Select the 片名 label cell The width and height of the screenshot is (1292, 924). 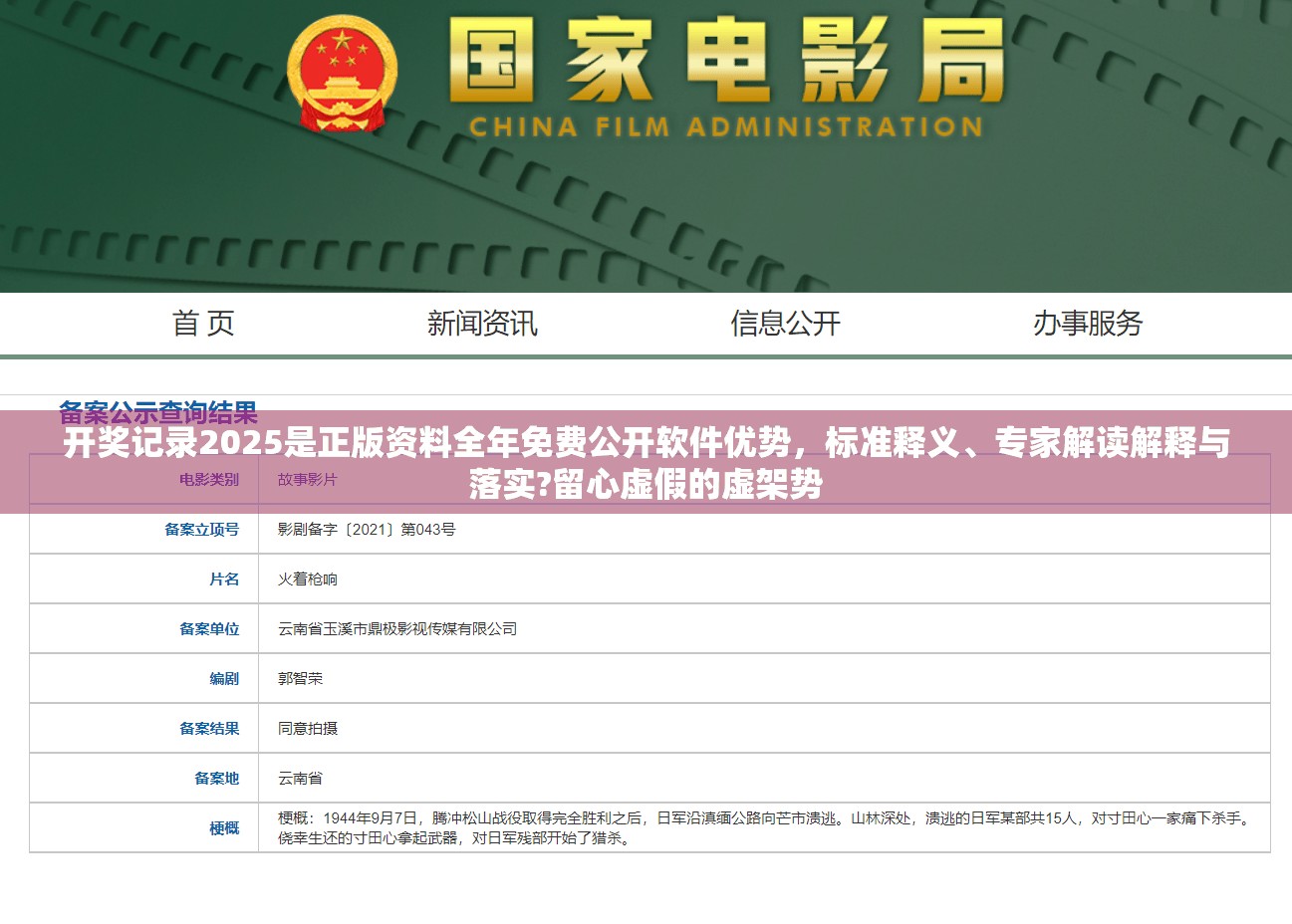coord(144,578)
